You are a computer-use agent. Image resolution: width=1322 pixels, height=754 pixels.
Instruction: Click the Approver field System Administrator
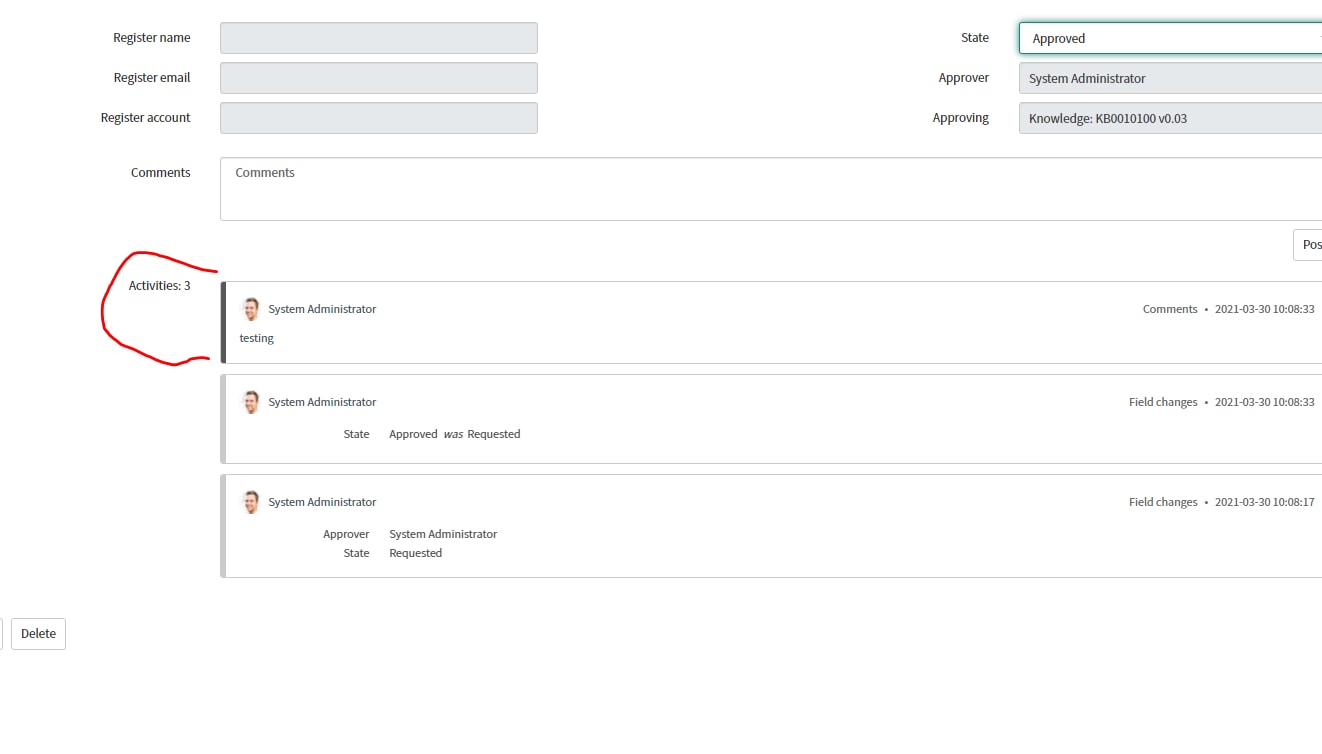pyautogui.click(x=1170, y=78)
